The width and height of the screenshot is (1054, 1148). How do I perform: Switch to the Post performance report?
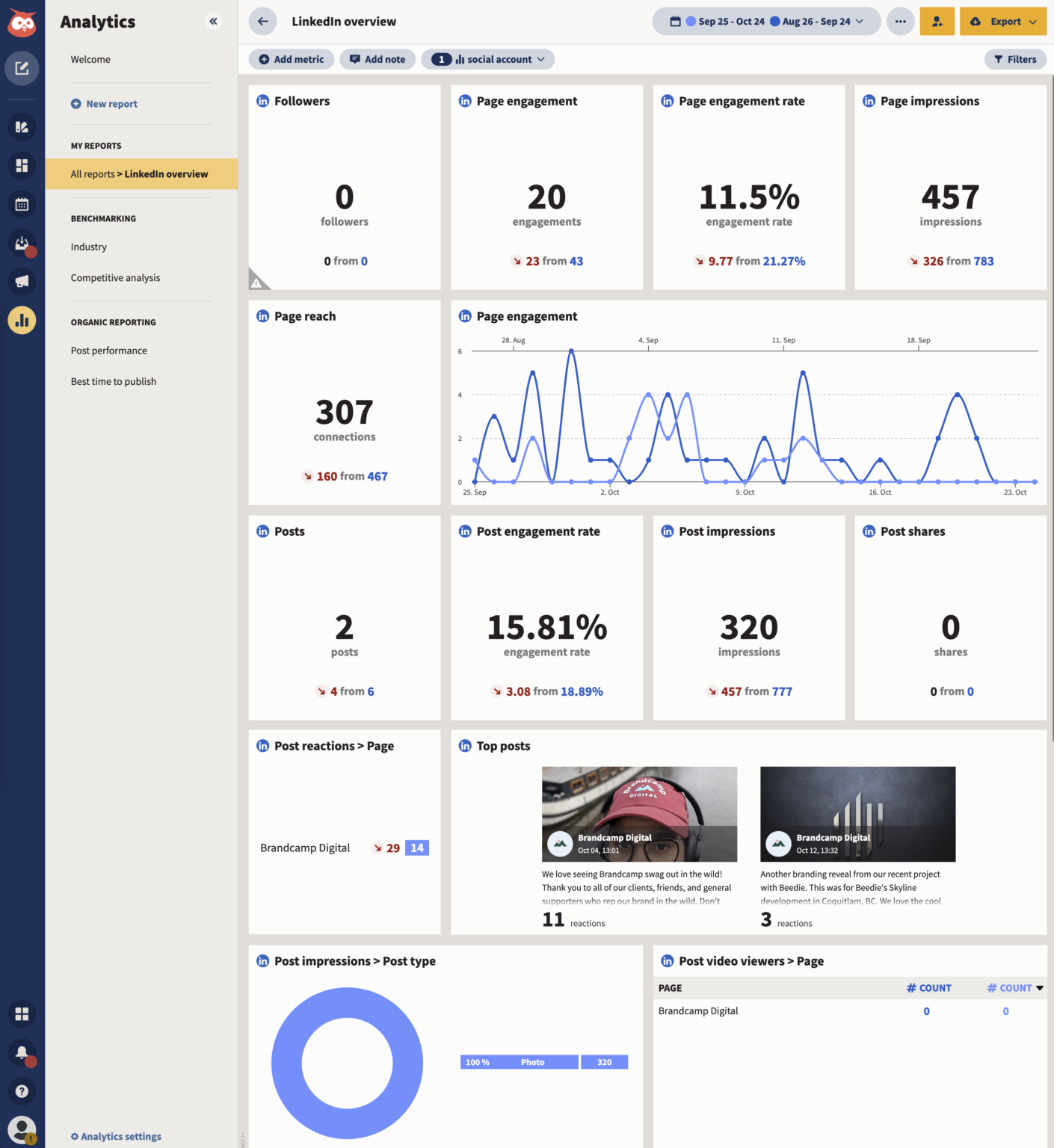(x=108, y=350)
